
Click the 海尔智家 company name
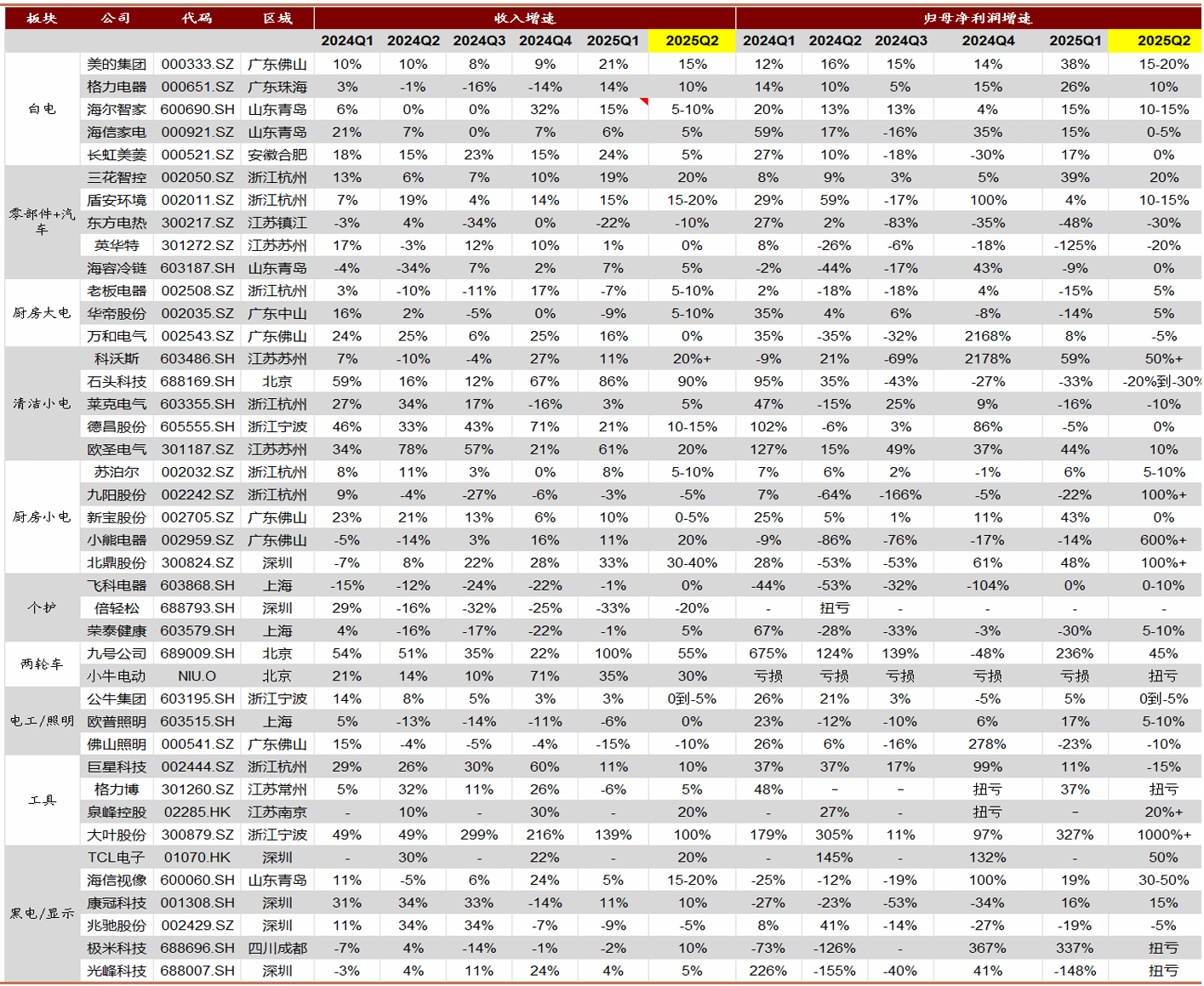point(117,109)
